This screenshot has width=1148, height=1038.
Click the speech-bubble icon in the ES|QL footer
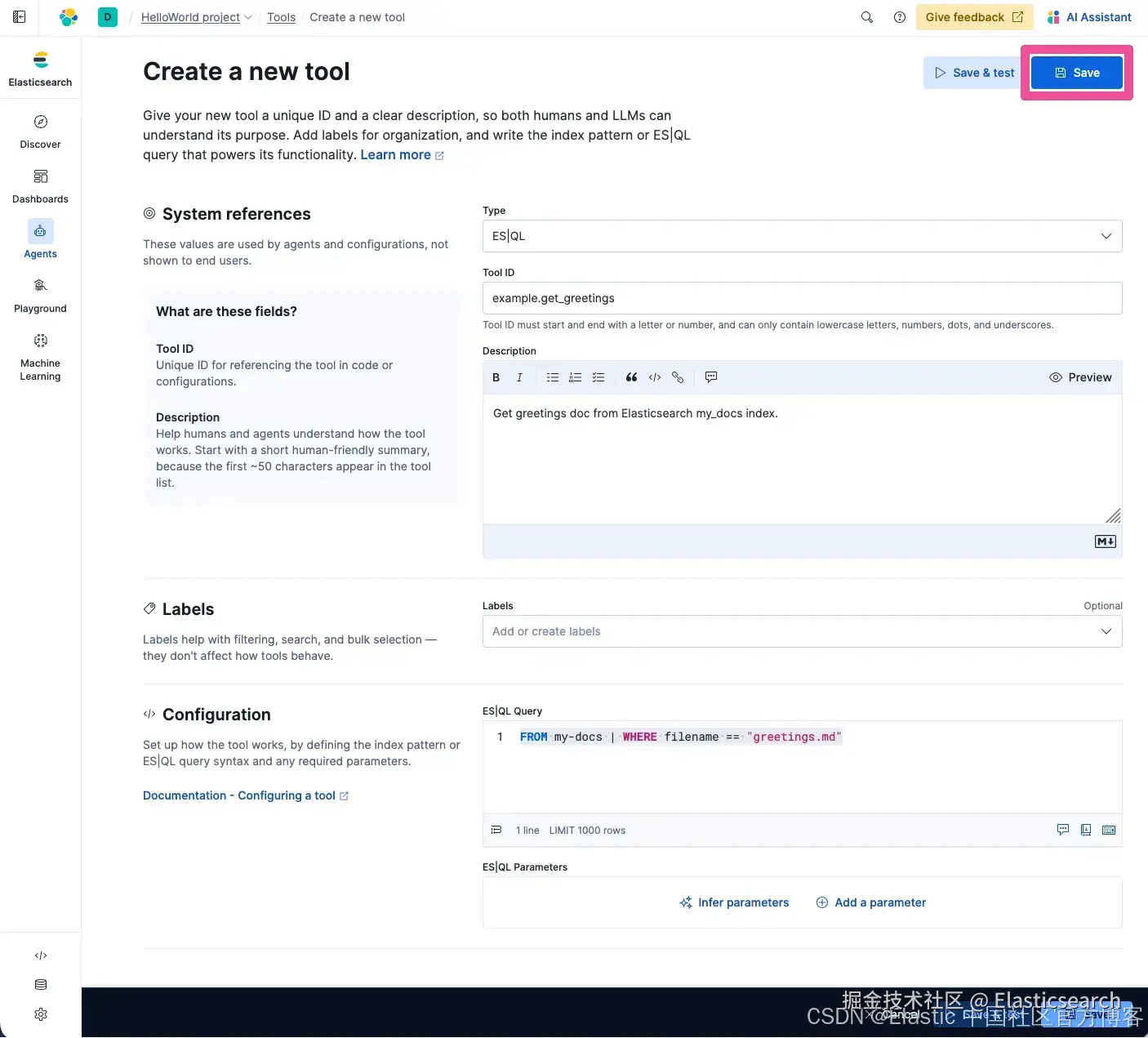click(x=1063, y=831)
